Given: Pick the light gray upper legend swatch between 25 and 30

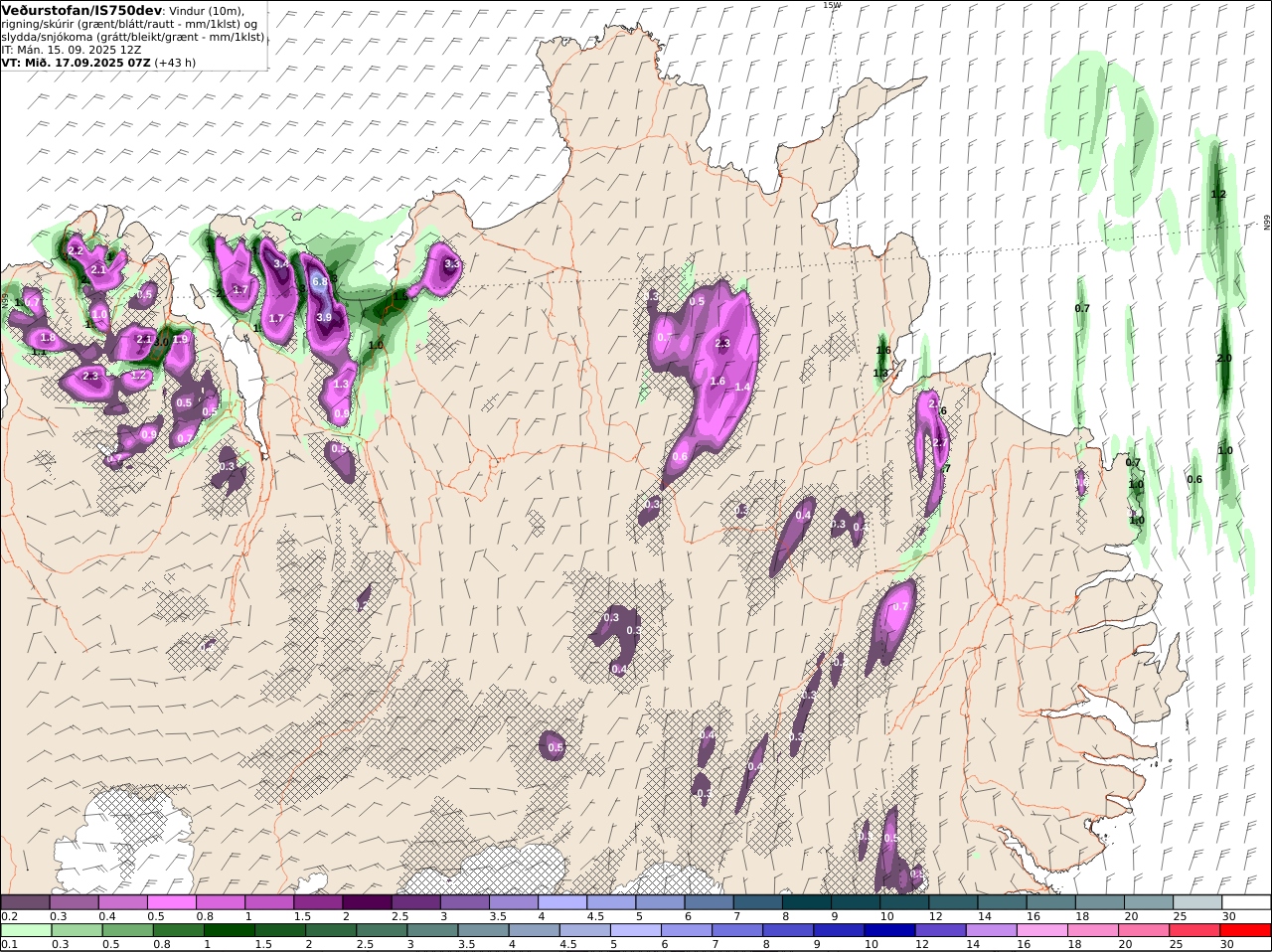Looking at the screenshot, I should point(1197,902).
